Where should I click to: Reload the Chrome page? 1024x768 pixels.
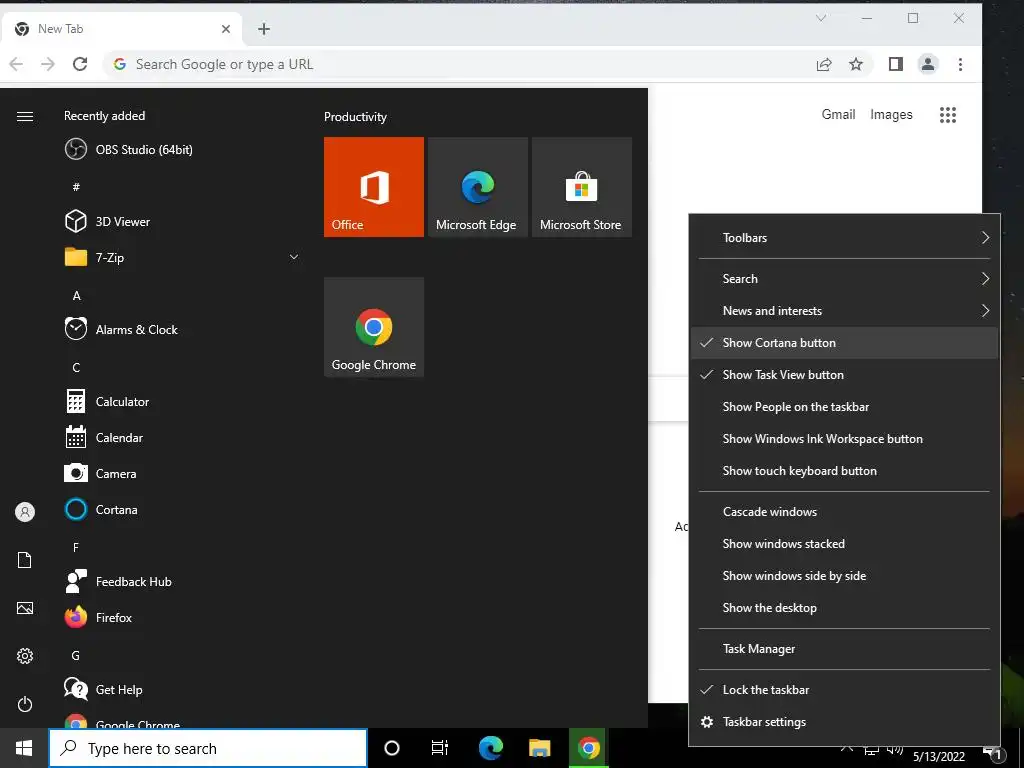point(80,64)
